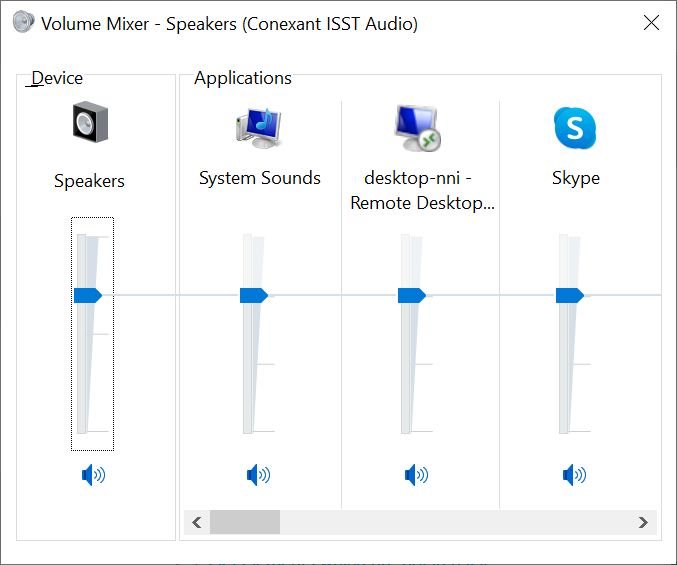The width and height of the screenshot is (677, 565).
Task: Click the Remote Desktop volume slider handle
Action: (x=411, y=295)
